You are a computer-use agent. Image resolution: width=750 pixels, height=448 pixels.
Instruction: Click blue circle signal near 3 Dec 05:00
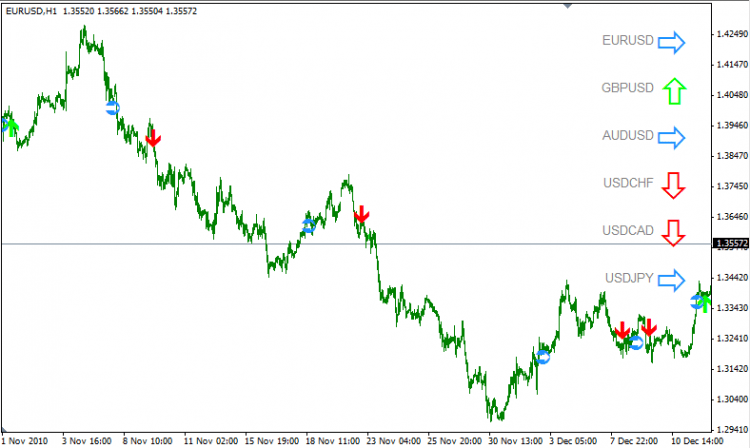(x=543, y=356)
